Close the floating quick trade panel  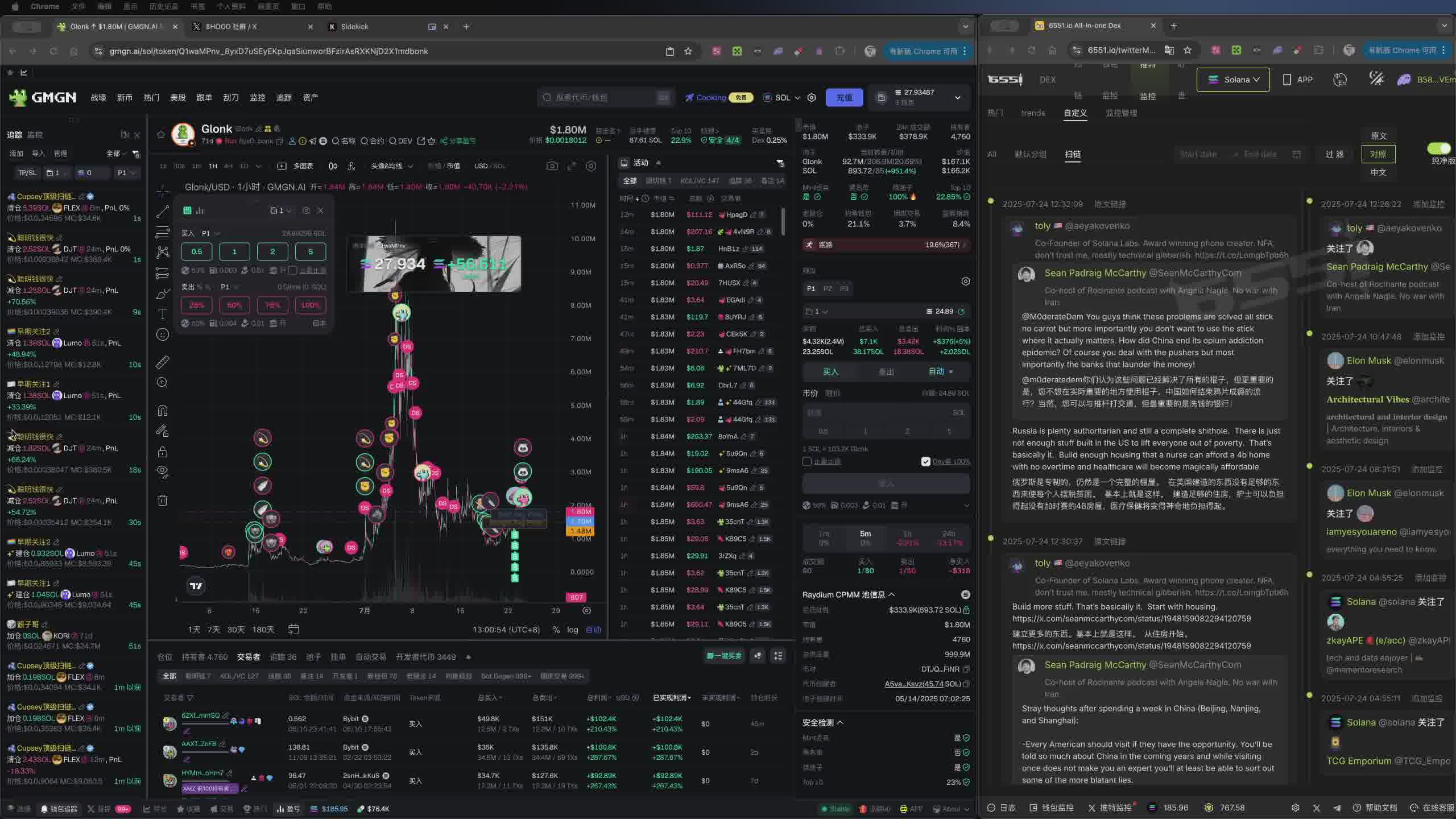(320, 210)
